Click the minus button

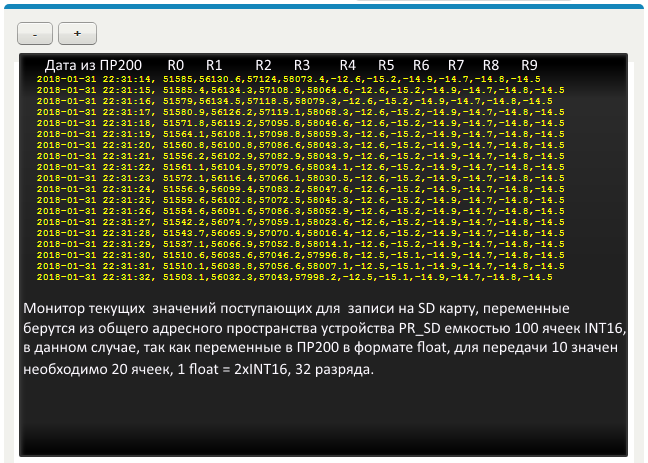coord(35,33)
